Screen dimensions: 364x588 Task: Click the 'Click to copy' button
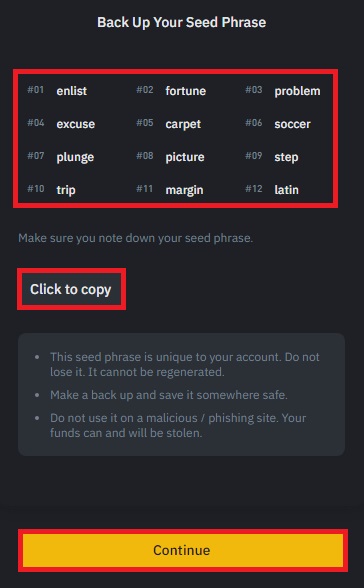71,289
